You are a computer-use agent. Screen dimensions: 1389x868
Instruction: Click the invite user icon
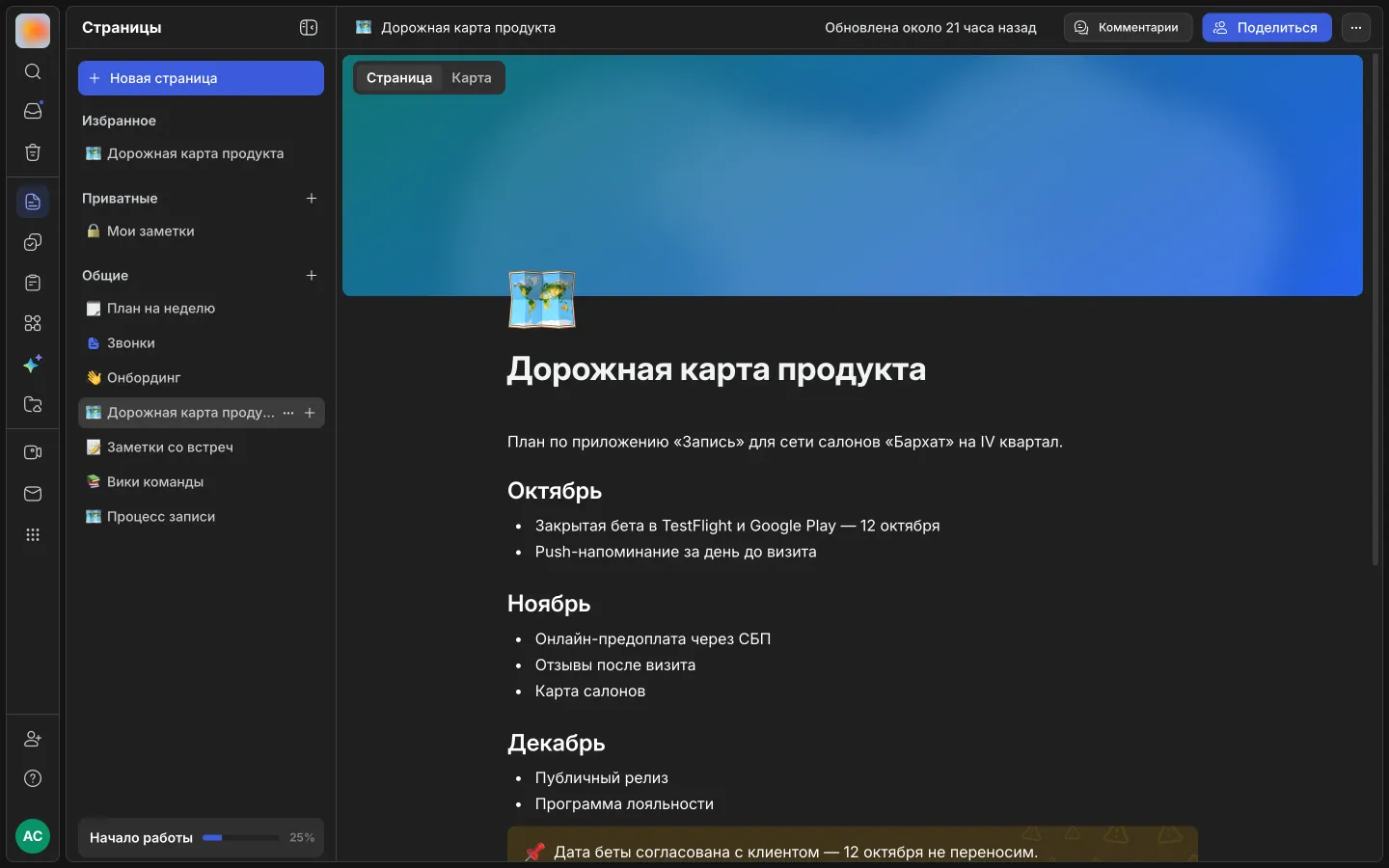click(33, 739)
